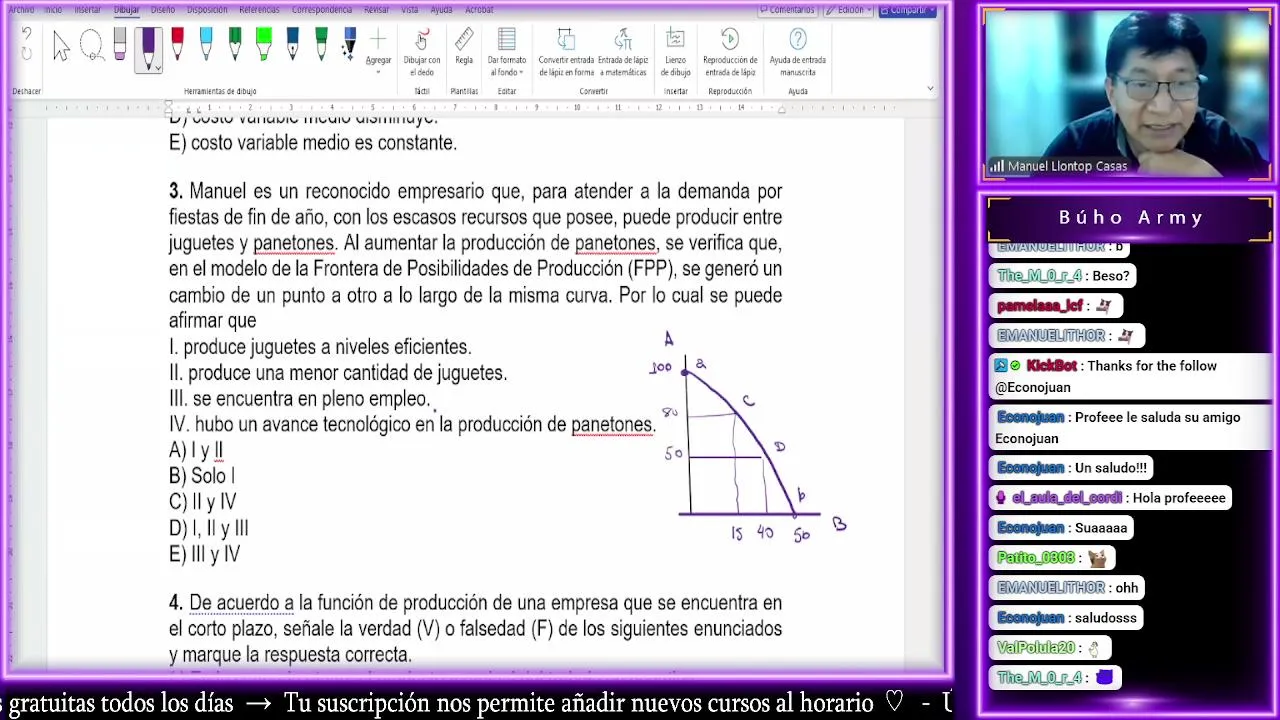Click answer option D) I, II y III

click(209, 528)
